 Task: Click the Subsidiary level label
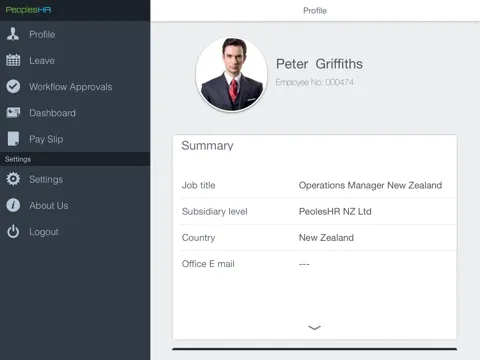pyautogui.click(x=214, y=211)
